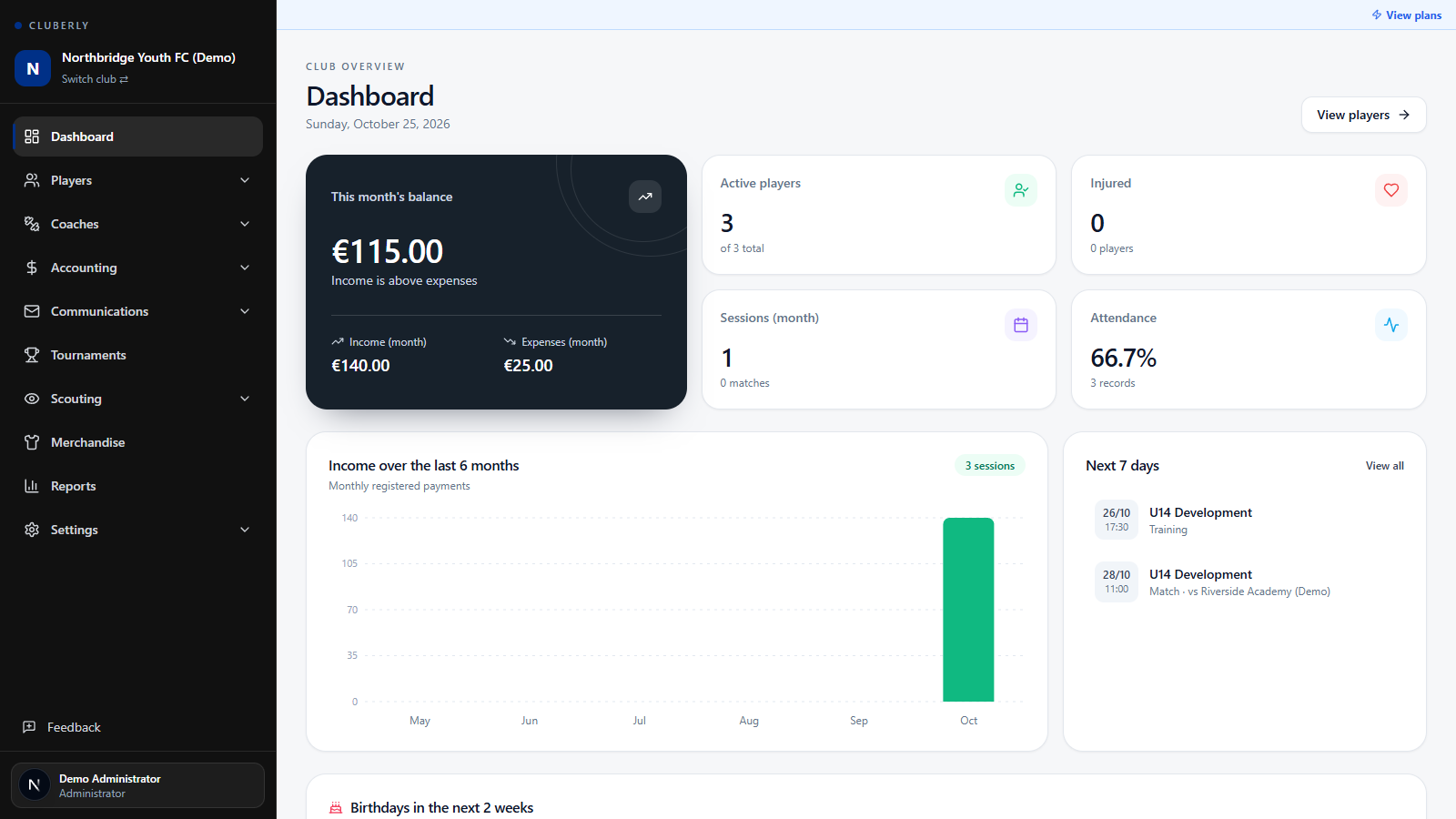Image resolution: width=1456 pixels, height=819 pixels.
Task: Select the 26/10 U14 Development training session
Action: (x=1245, y=521)
